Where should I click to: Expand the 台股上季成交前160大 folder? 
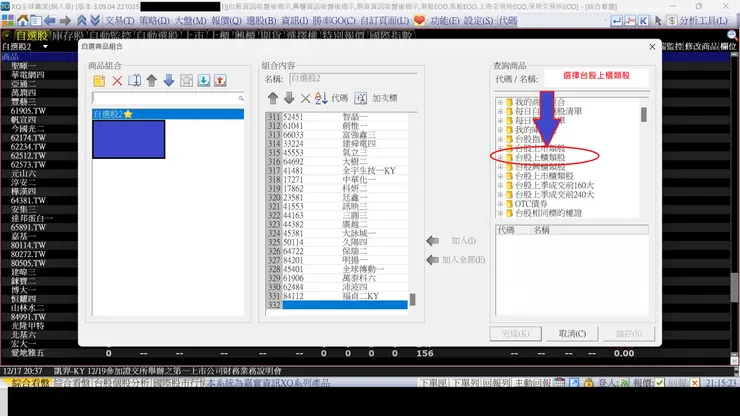pyautogui.click(x=500, y=185)
